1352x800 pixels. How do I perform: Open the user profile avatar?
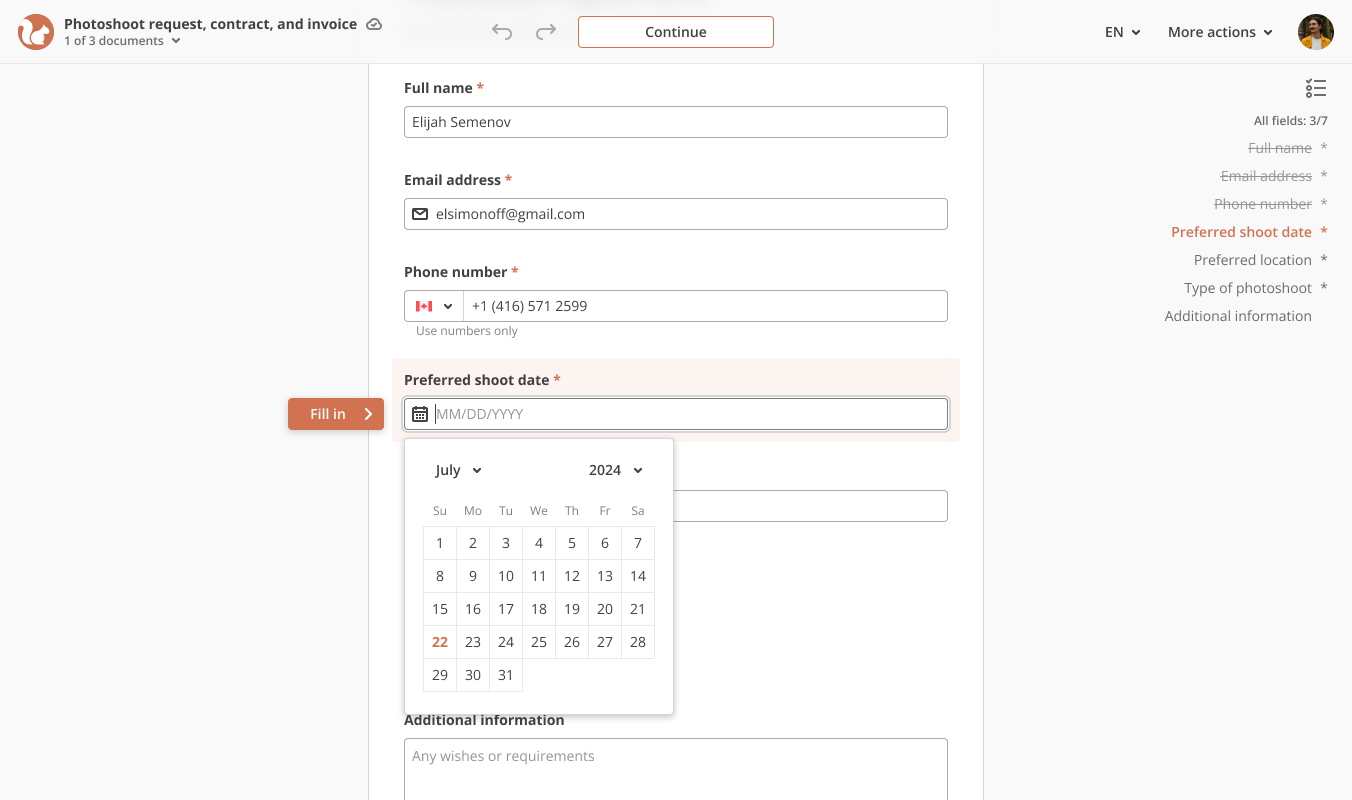(1316, 32)
